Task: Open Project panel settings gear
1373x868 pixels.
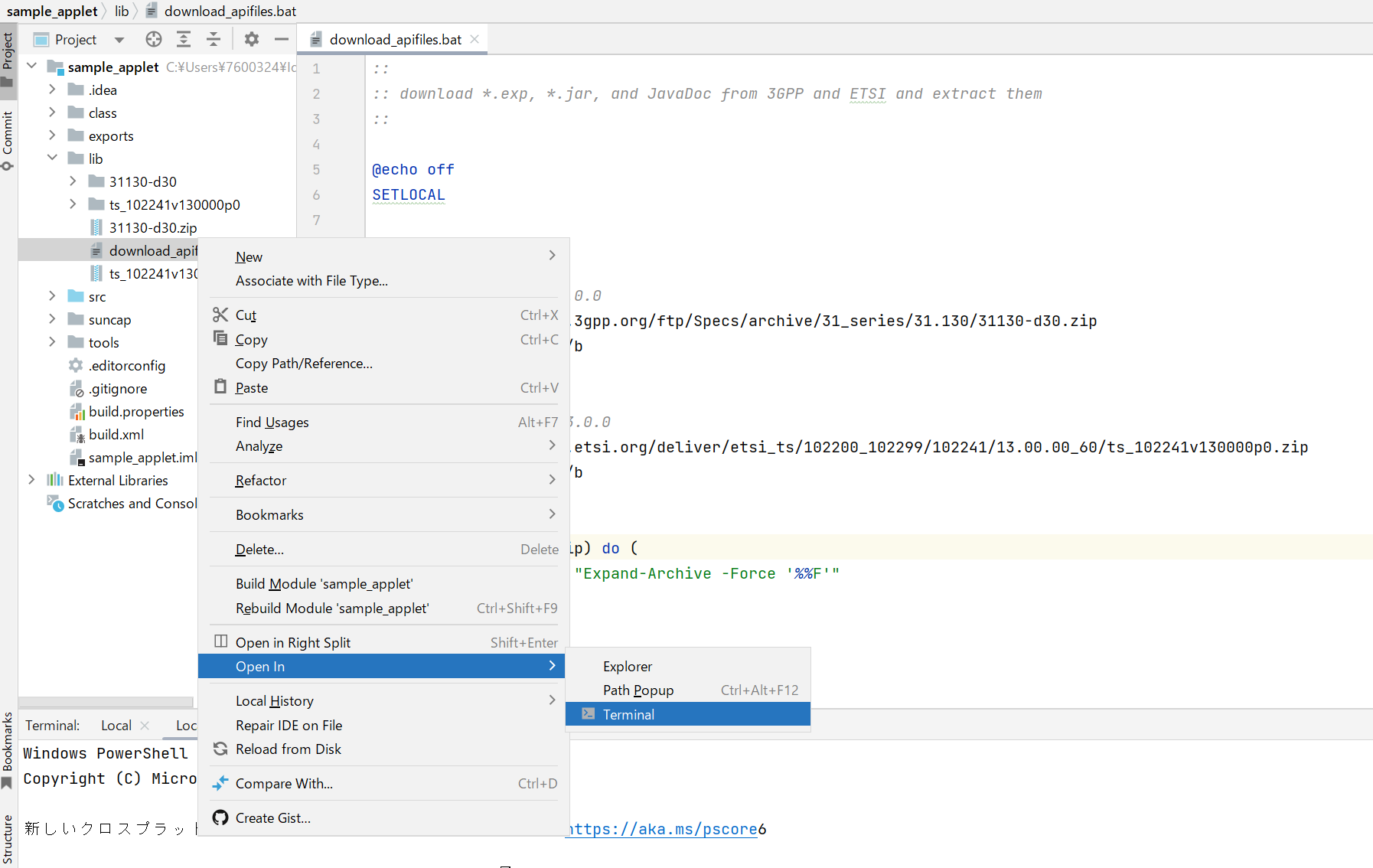Action: [252, 39]
